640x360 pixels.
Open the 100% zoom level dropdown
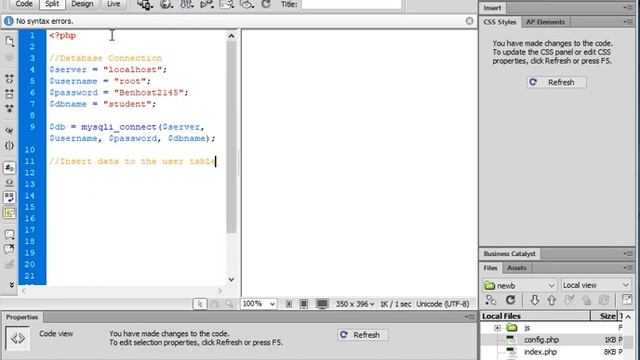[259, 304]
